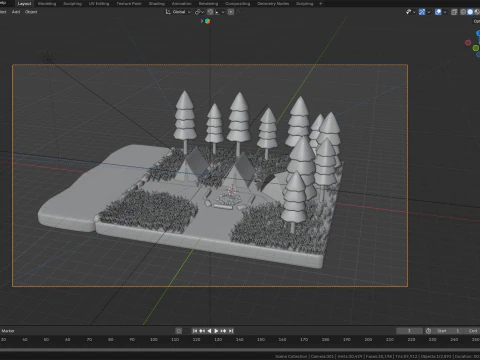Click the orange camera frame border

pyautogui.click(x=210, y=65)
